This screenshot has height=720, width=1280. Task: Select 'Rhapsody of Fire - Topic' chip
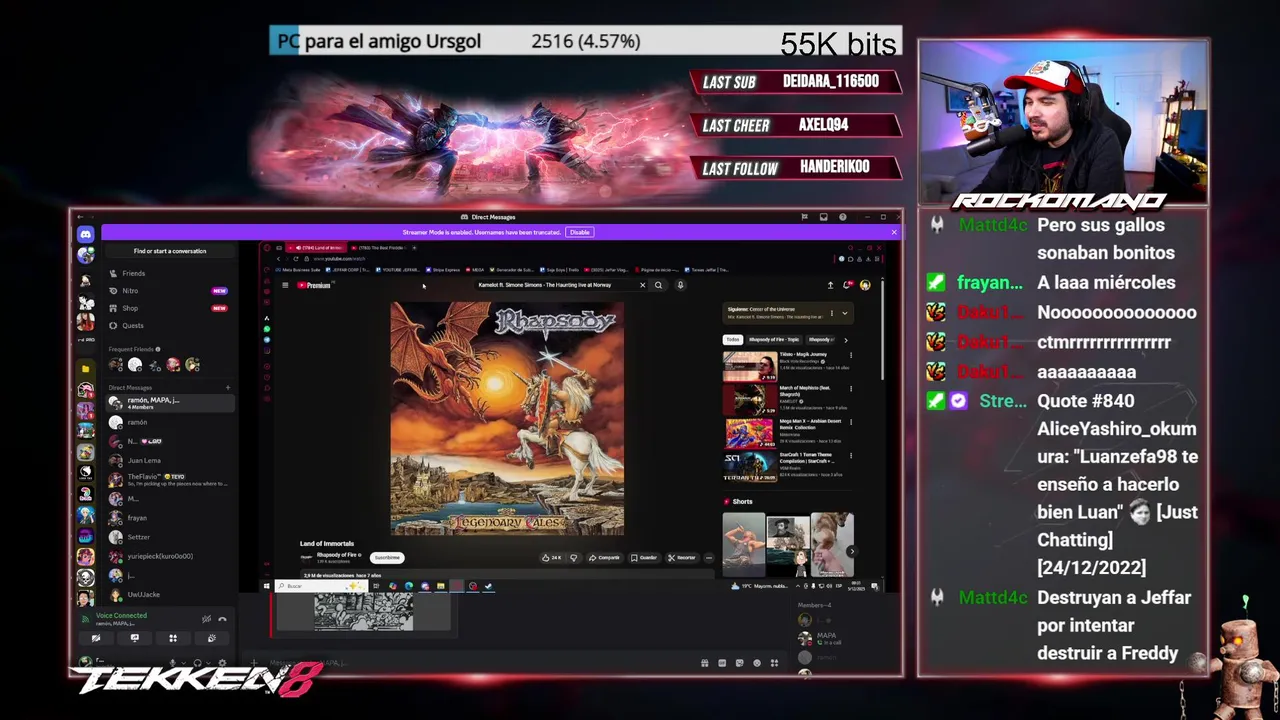pos(774,339)
